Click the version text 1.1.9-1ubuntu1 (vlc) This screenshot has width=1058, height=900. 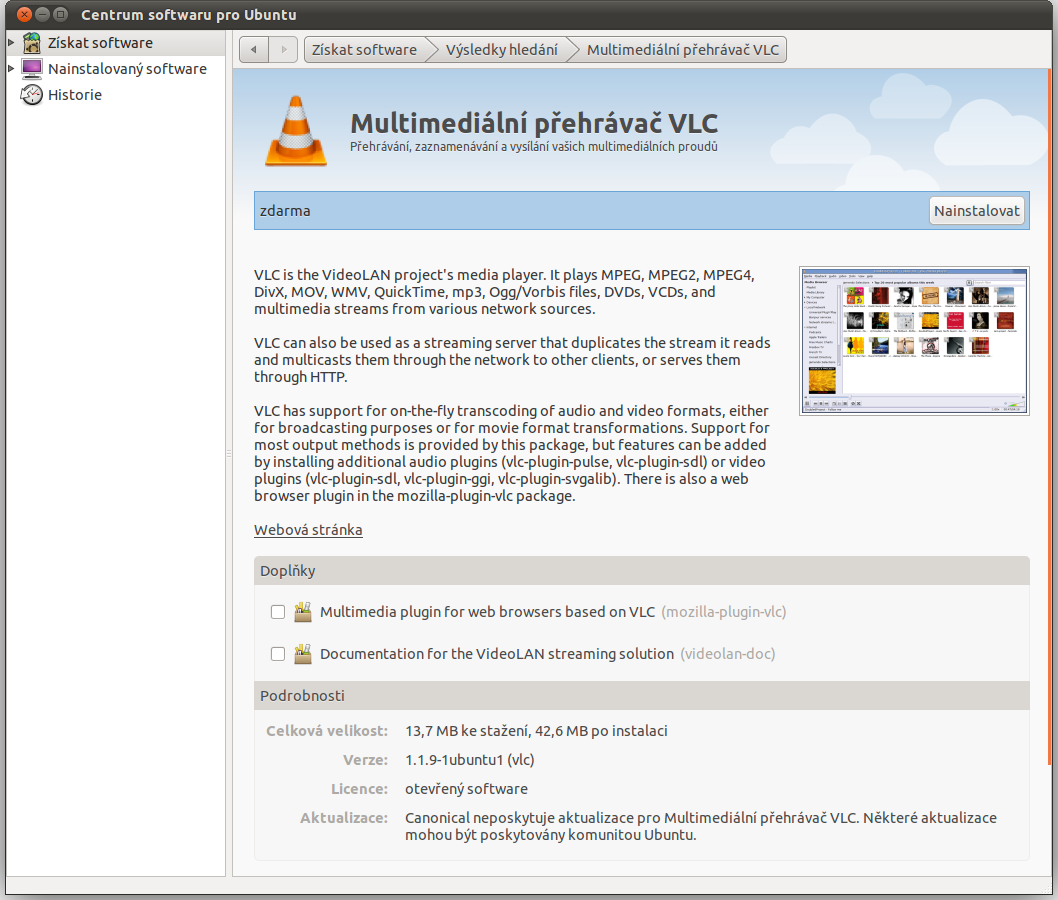(x=470, y=760)
